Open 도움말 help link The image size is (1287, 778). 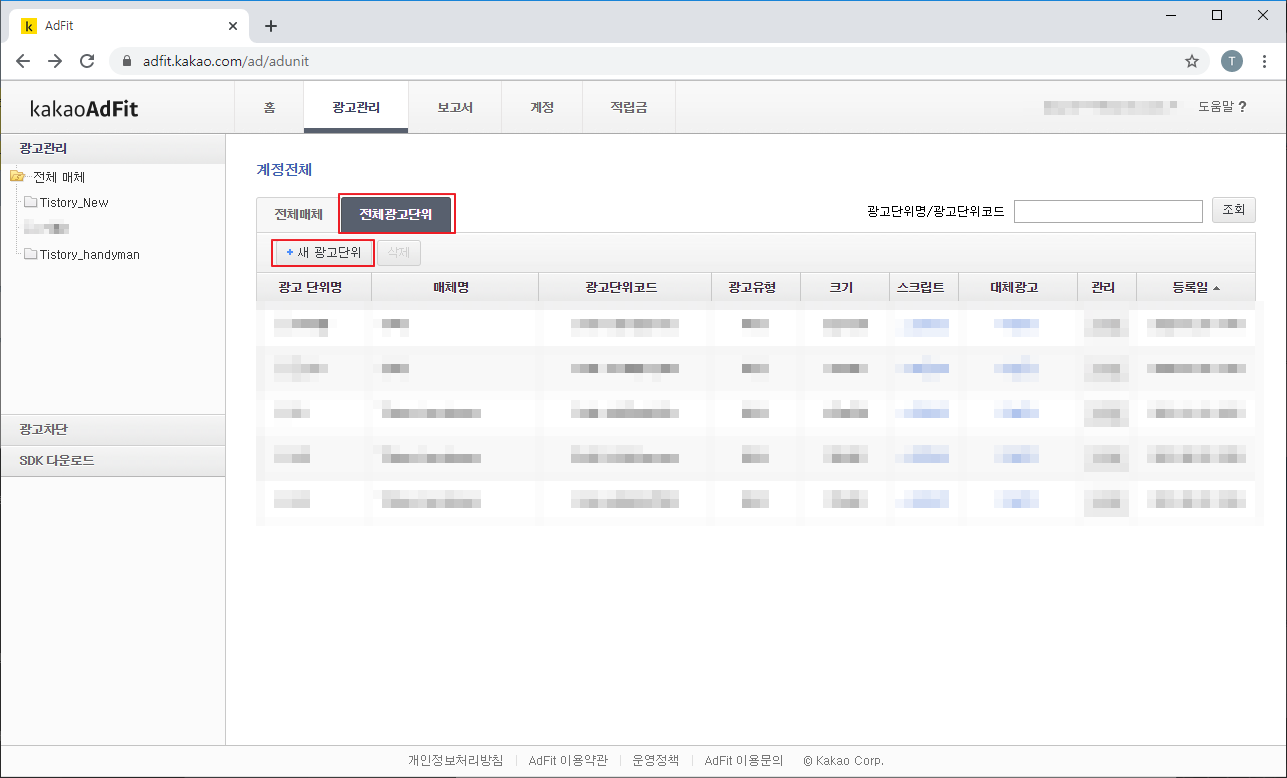click(1222, 107)
